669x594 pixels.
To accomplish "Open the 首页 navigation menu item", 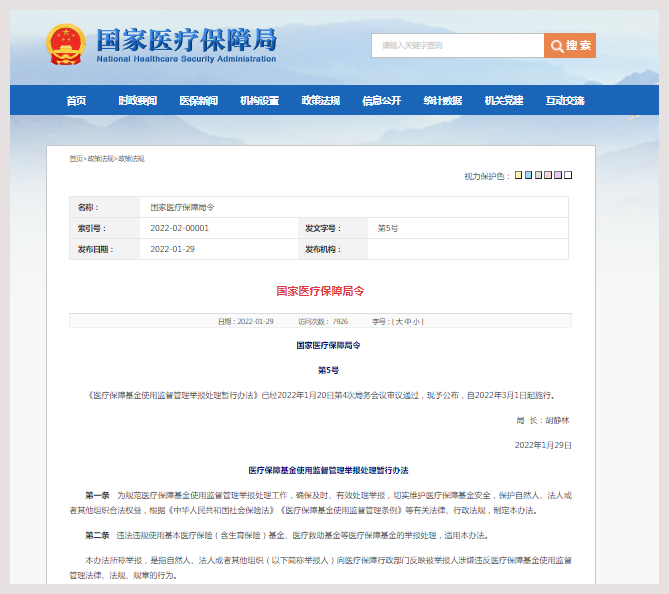I will pyautogui.click(x=76, y=101).
